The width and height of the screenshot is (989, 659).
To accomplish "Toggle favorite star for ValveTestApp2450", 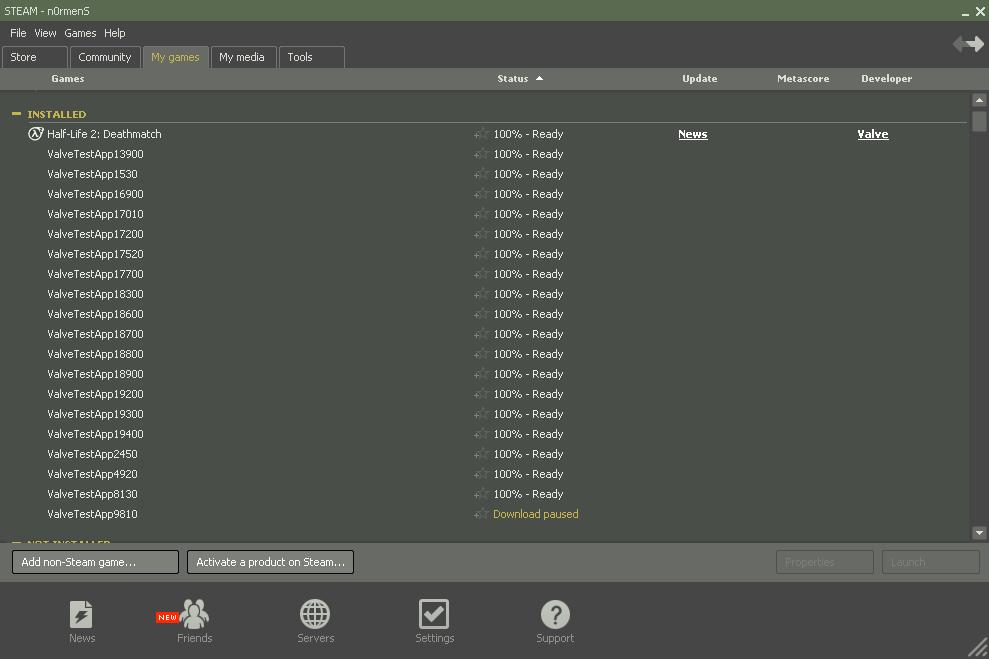I will [x=481, y=454].
